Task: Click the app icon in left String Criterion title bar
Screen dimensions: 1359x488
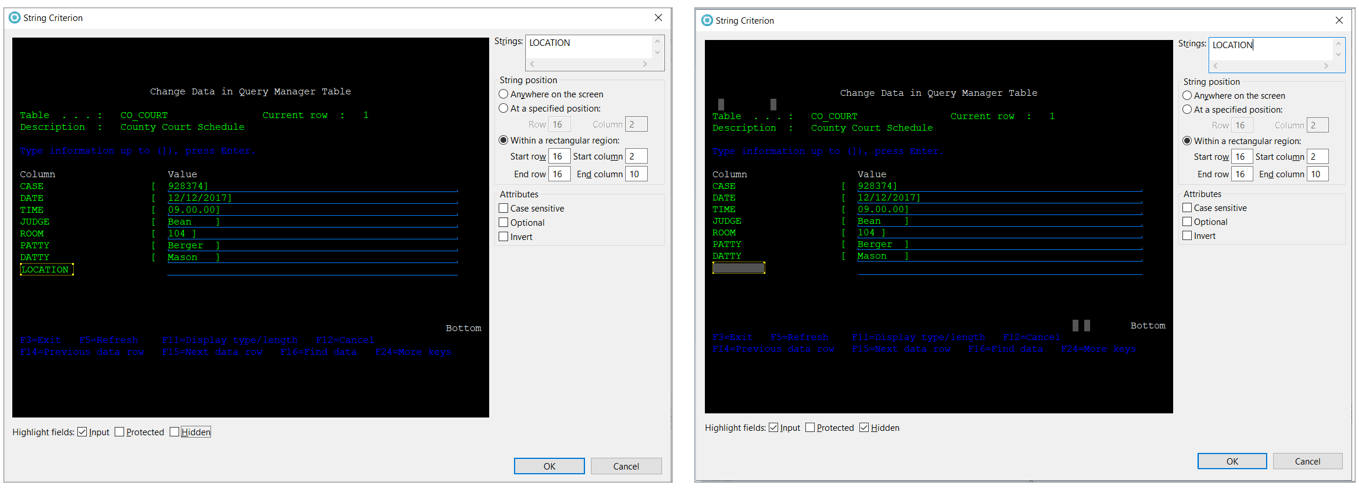Action: (x=15, y=18)
